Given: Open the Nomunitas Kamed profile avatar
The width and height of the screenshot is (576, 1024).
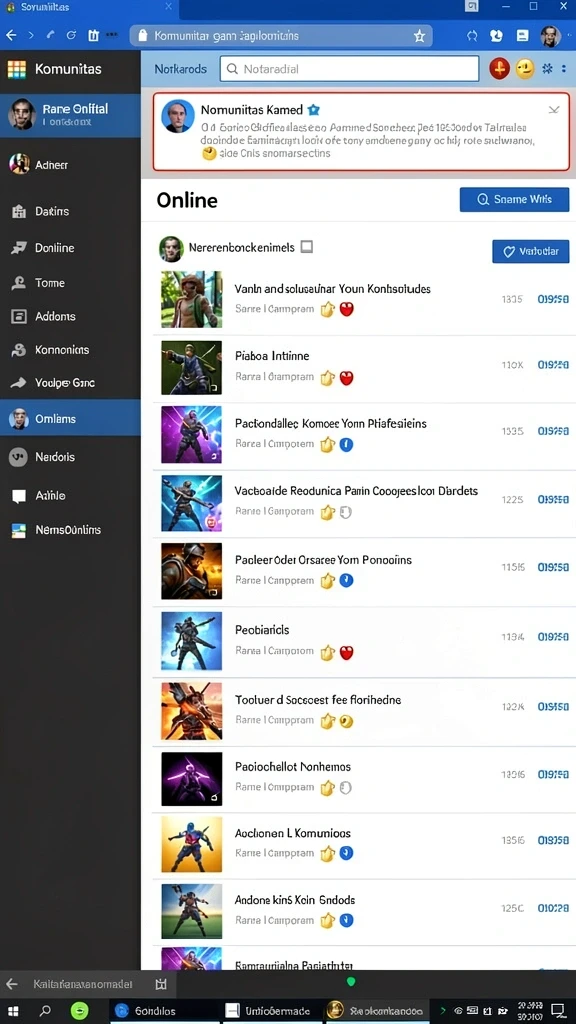Looking at the screenshot, I should point(178,116).
